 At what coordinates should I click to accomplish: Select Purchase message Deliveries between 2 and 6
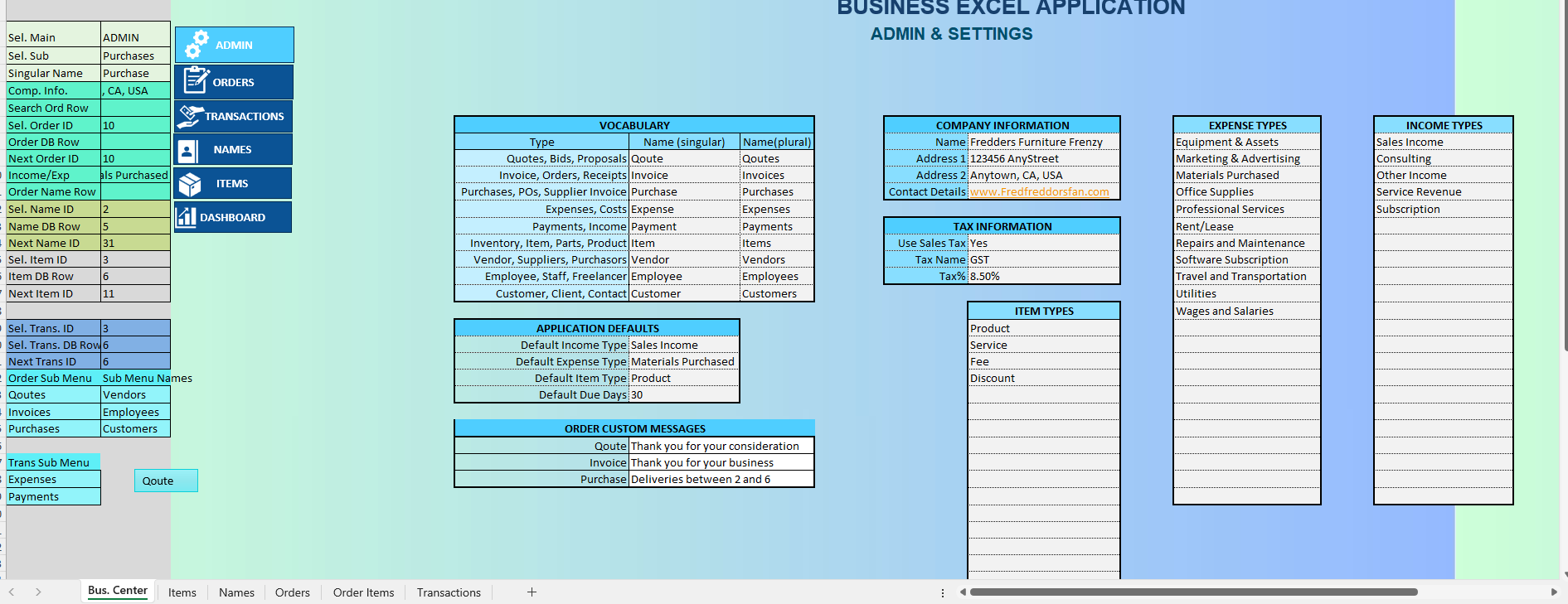pyautogui.click(x=721, y=479)
